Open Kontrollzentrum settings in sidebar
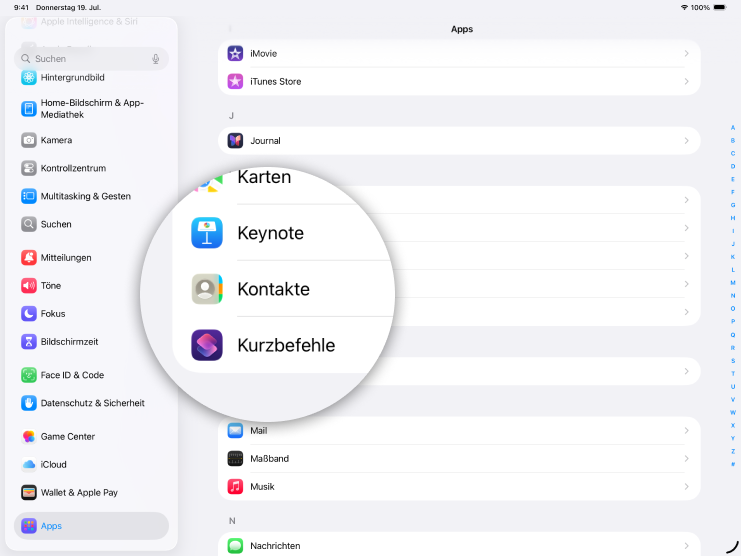 73,168
